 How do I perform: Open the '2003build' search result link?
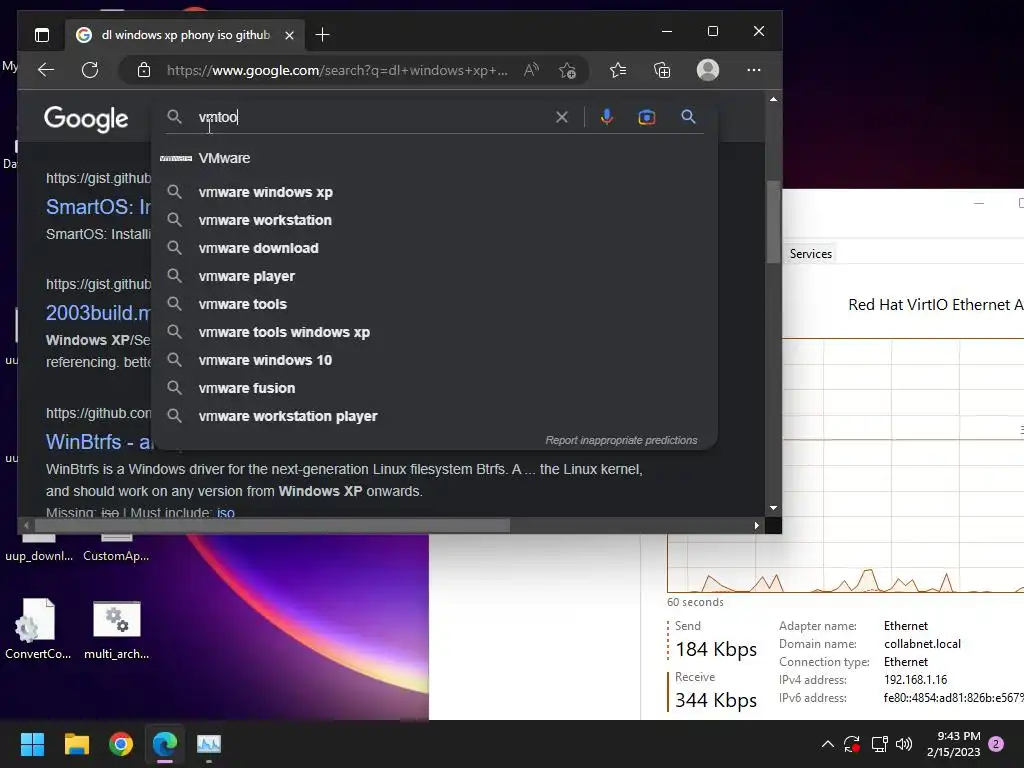pyautogui.click(x=98, y=313)
